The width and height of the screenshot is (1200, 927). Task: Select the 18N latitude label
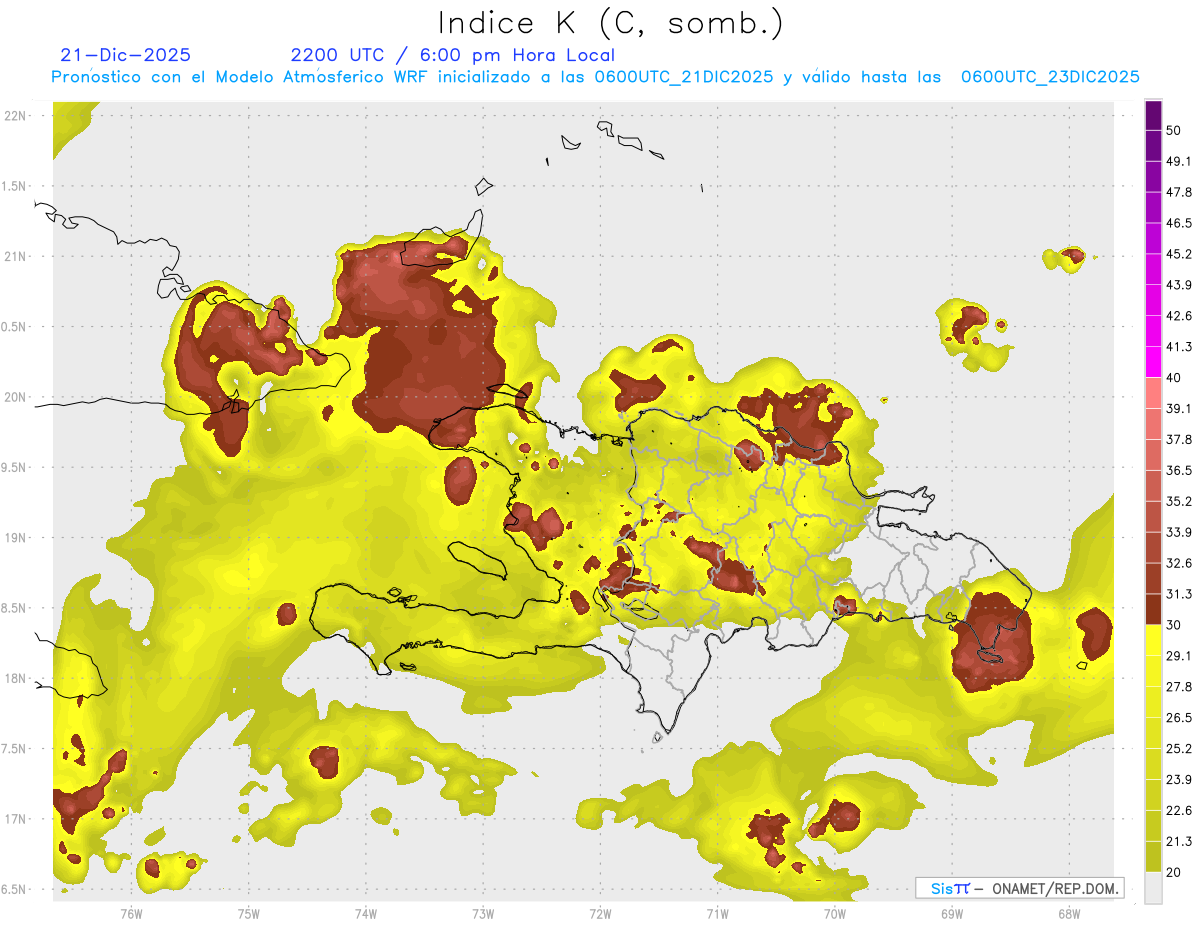tap(15, 678)
